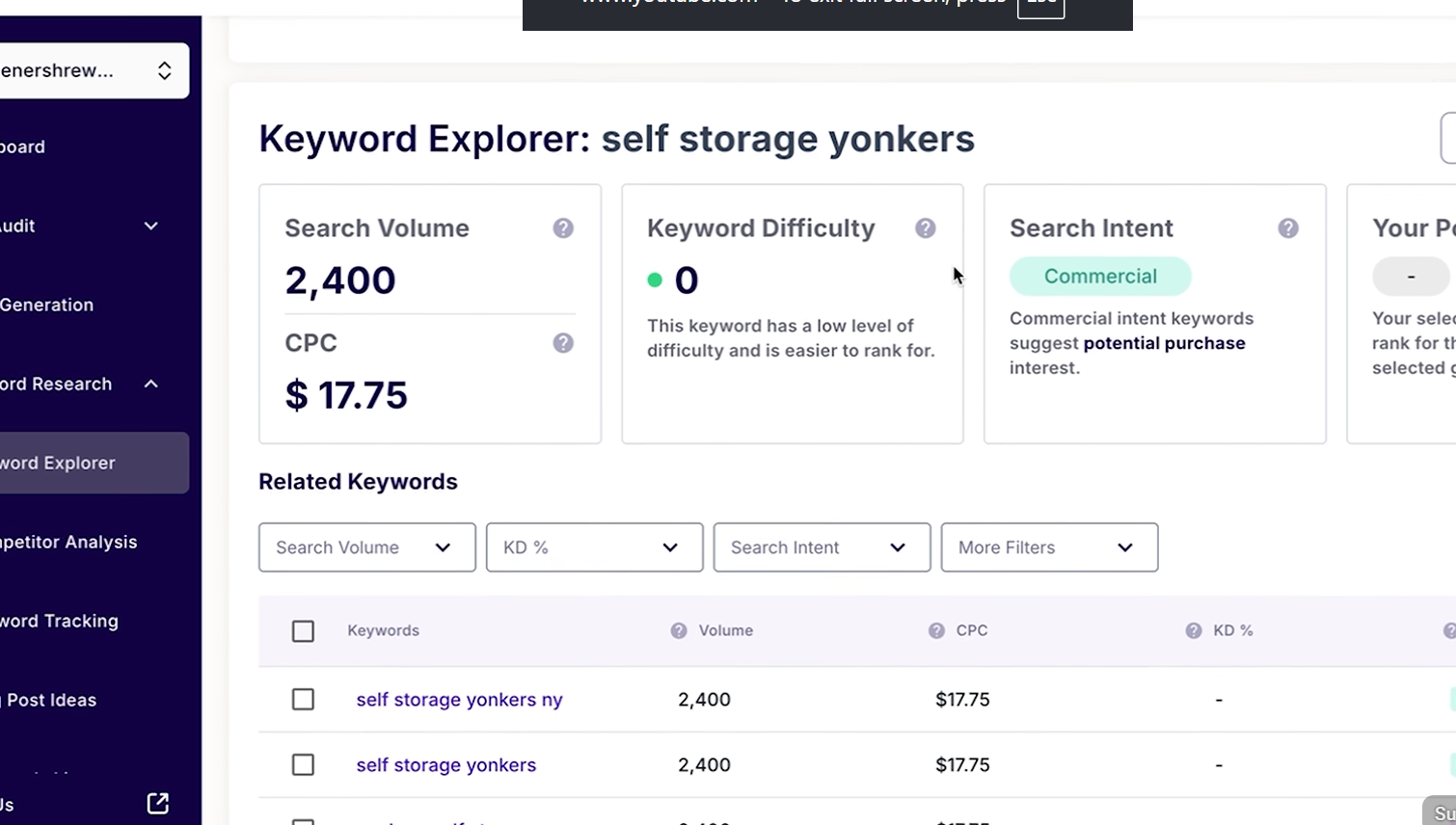1456x825 pixels.
Task: Open the Volume column header help icon
Action: click(678, 630)
